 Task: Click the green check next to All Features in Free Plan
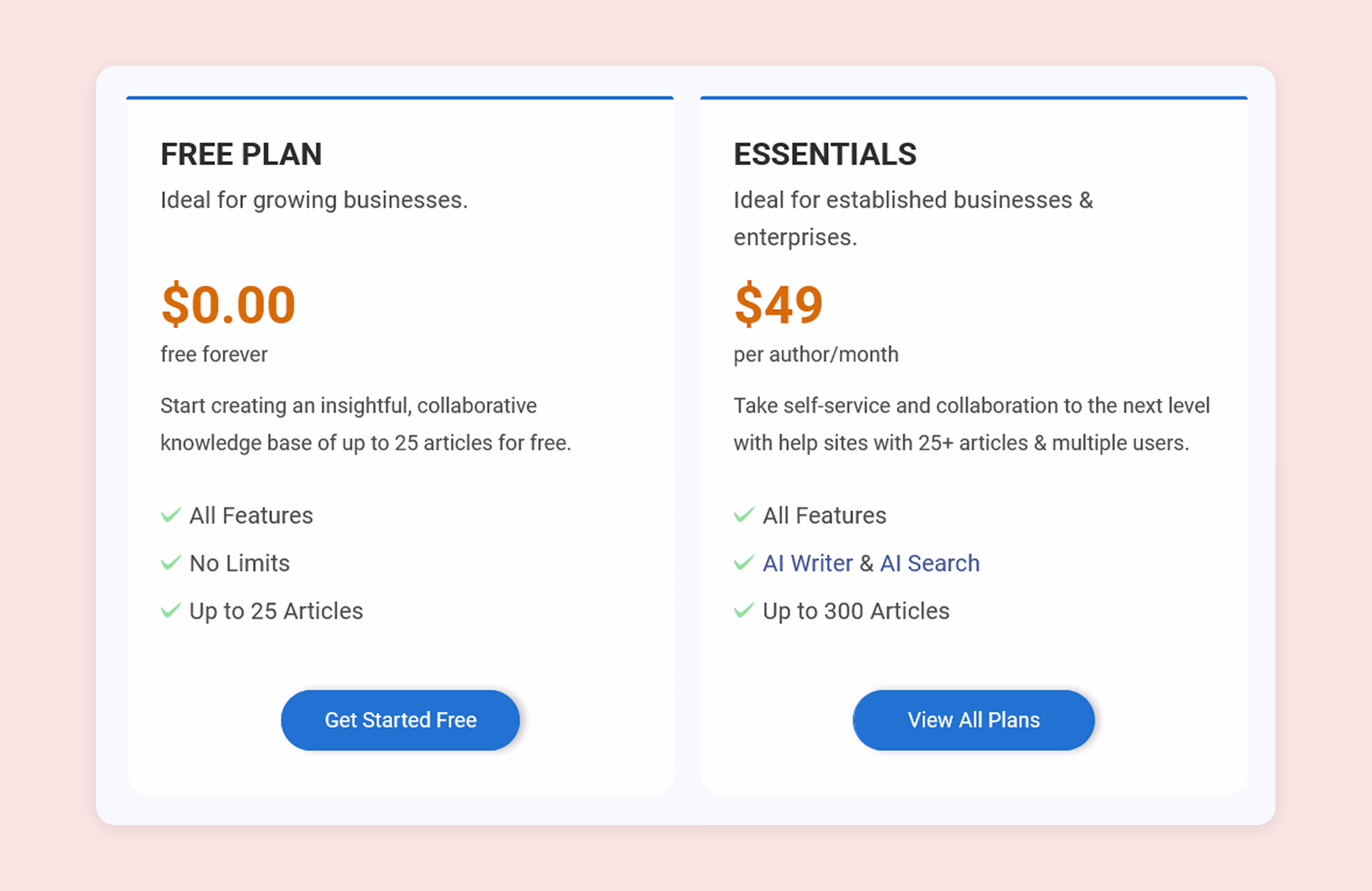[x=170, y=515]
